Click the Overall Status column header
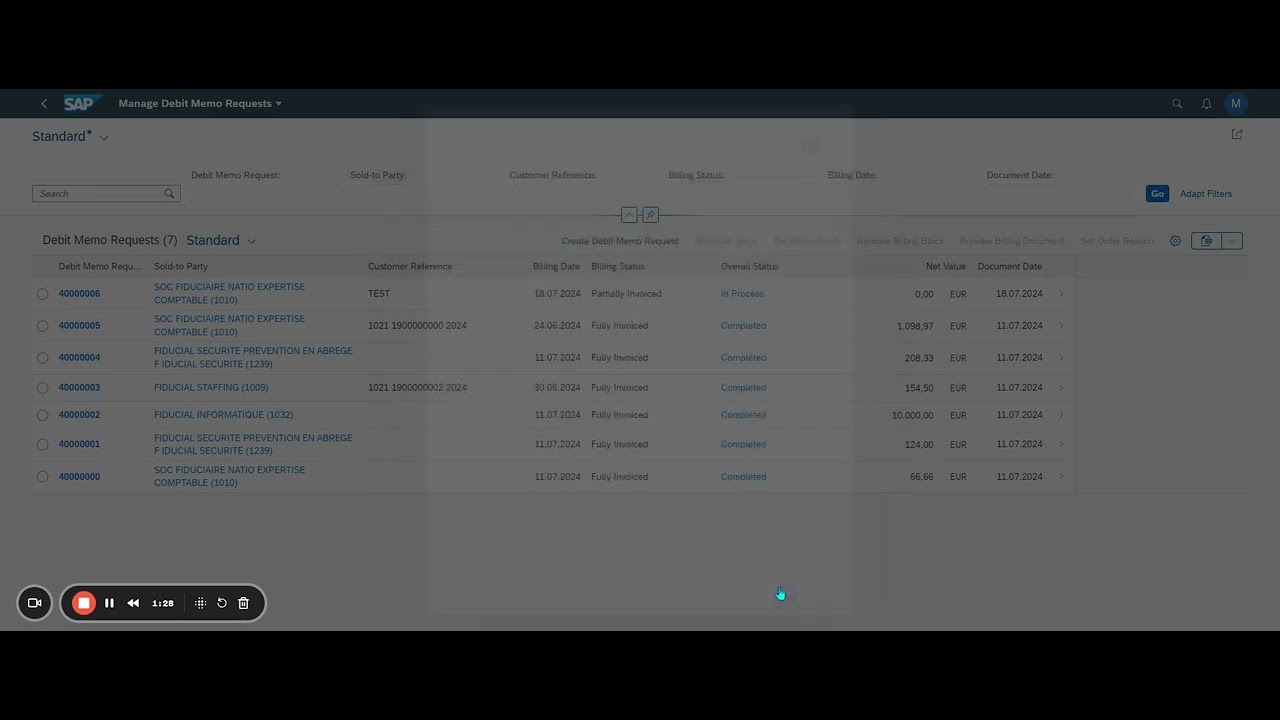The height and width of the screenshot is (720, 1280). (x=749, y=267)
